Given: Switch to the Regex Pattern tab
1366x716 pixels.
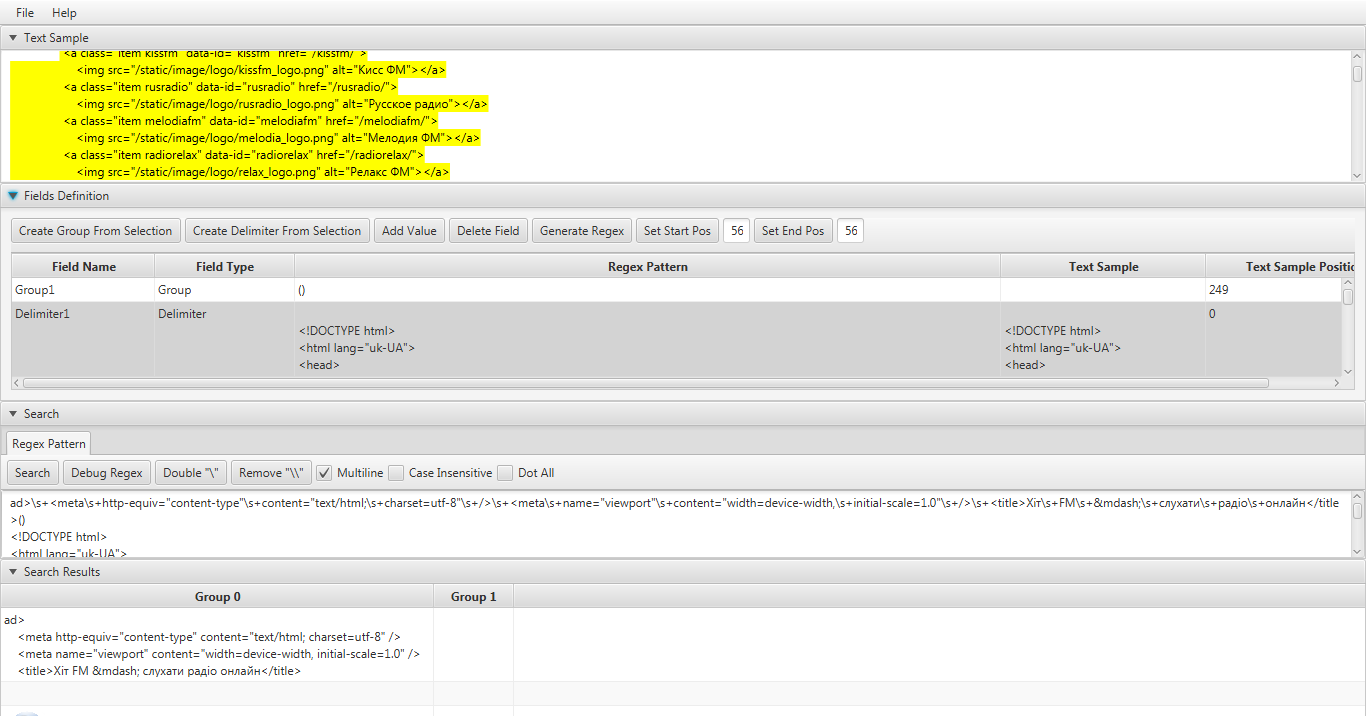Looking at the screenshot, I should tap(49, 443).
